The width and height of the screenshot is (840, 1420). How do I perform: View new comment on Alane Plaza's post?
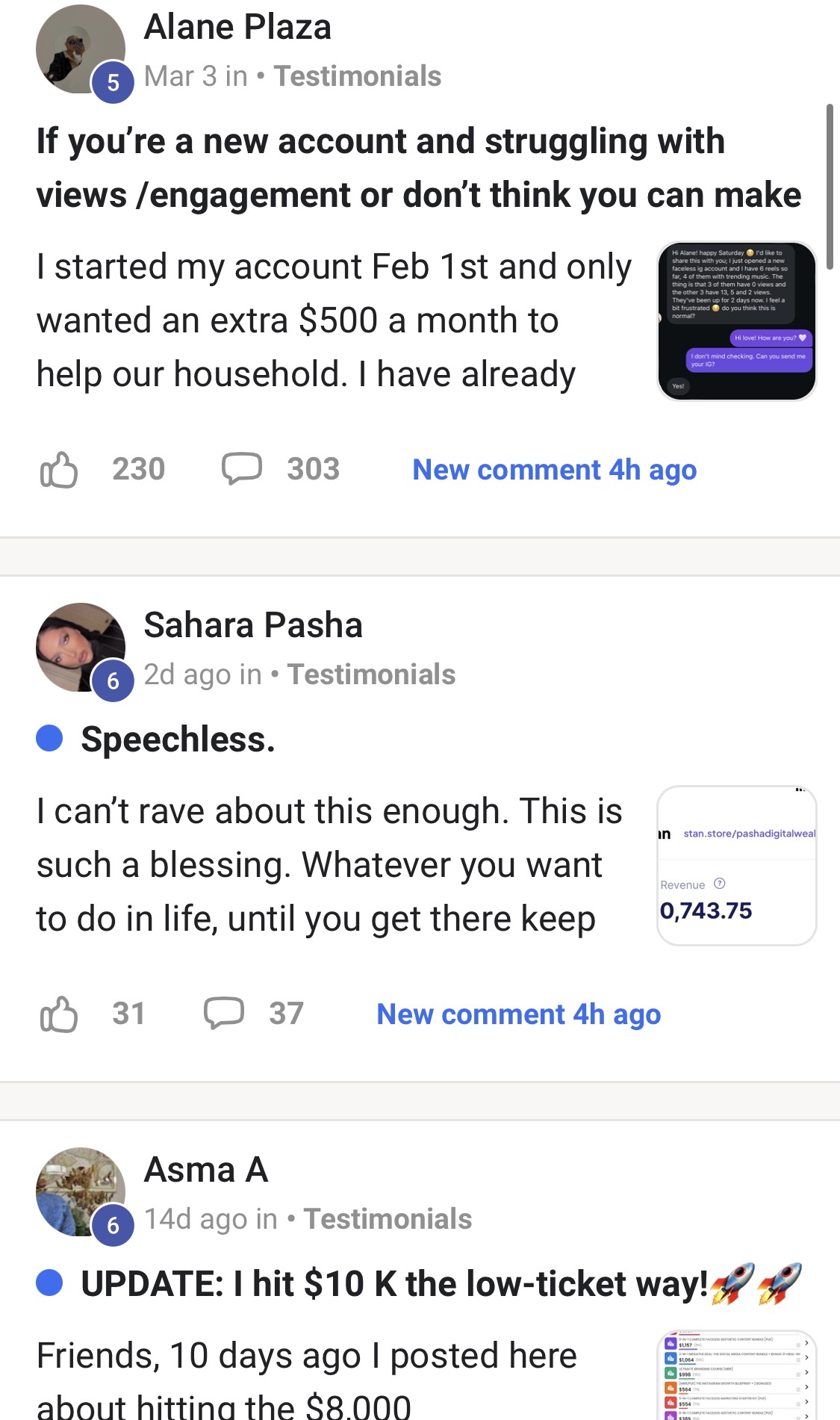554,470
